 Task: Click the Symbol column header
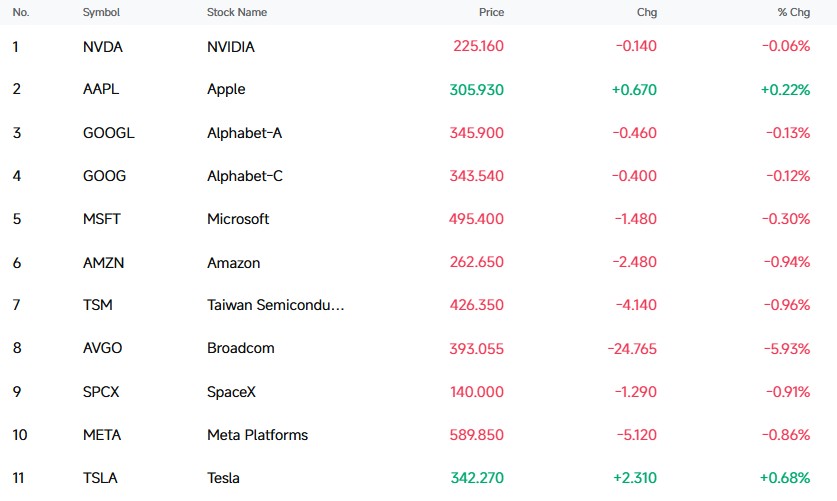(x=101, y=12)
